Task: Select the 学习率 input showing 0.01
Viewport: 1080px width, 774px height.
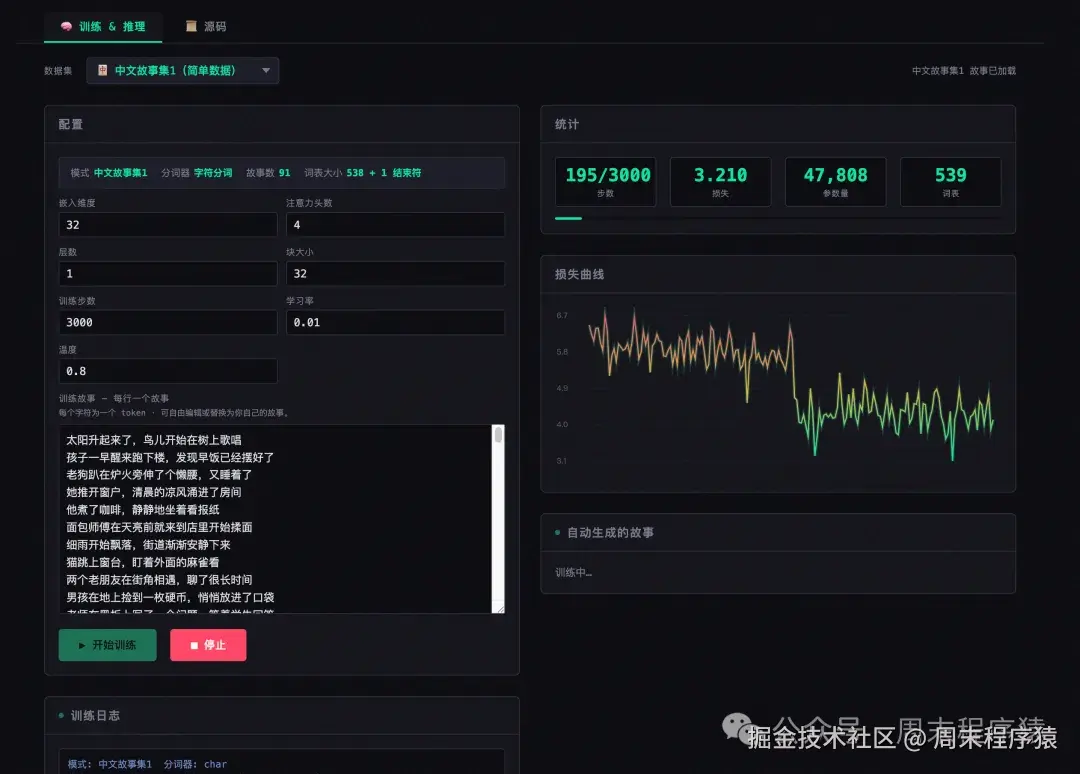Action: pos(395,322)
